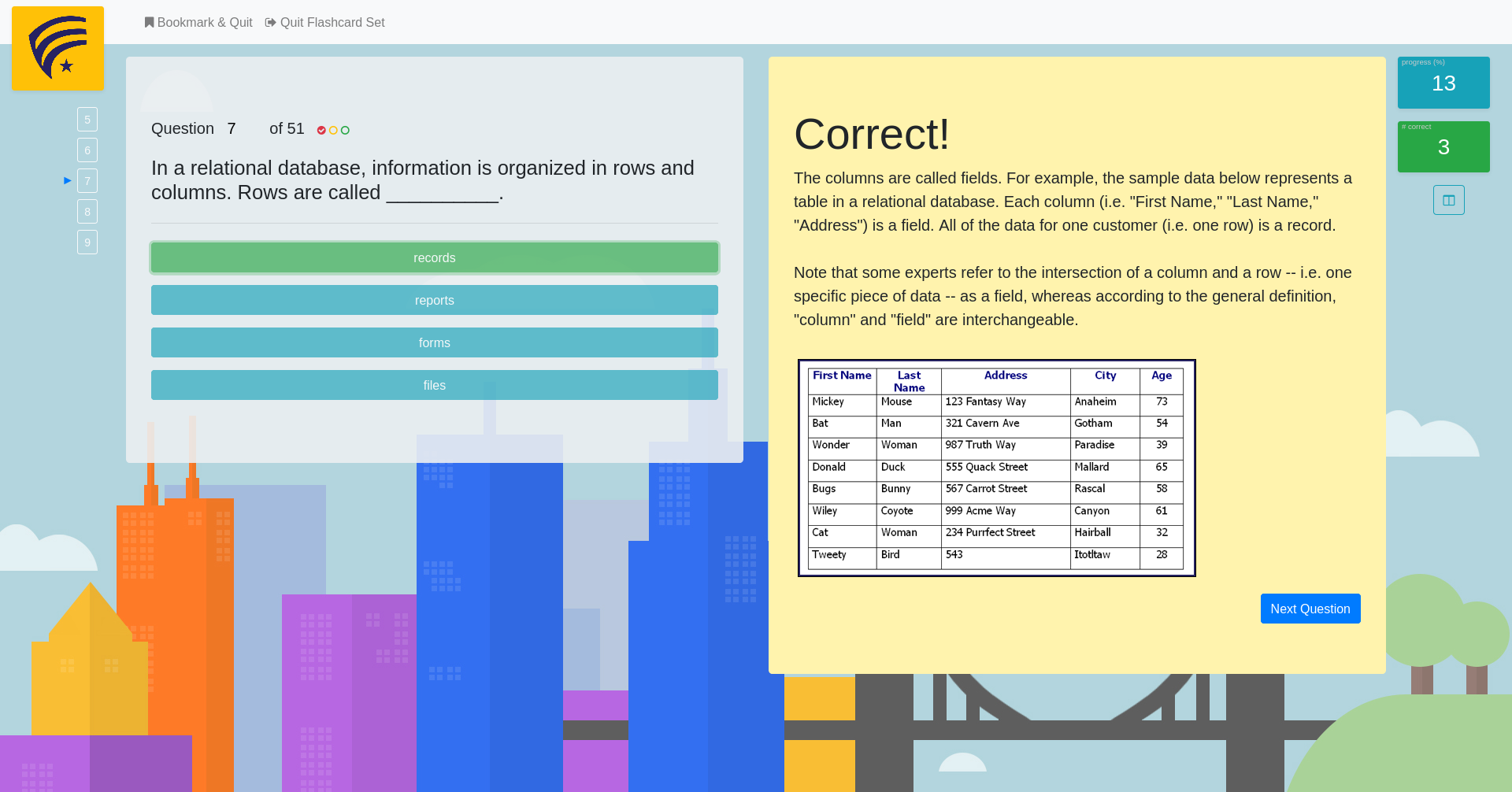The width and height of the screenshot is (1512, 792).
Task: Choose the 'files' answer option
Action: [435, 385]
